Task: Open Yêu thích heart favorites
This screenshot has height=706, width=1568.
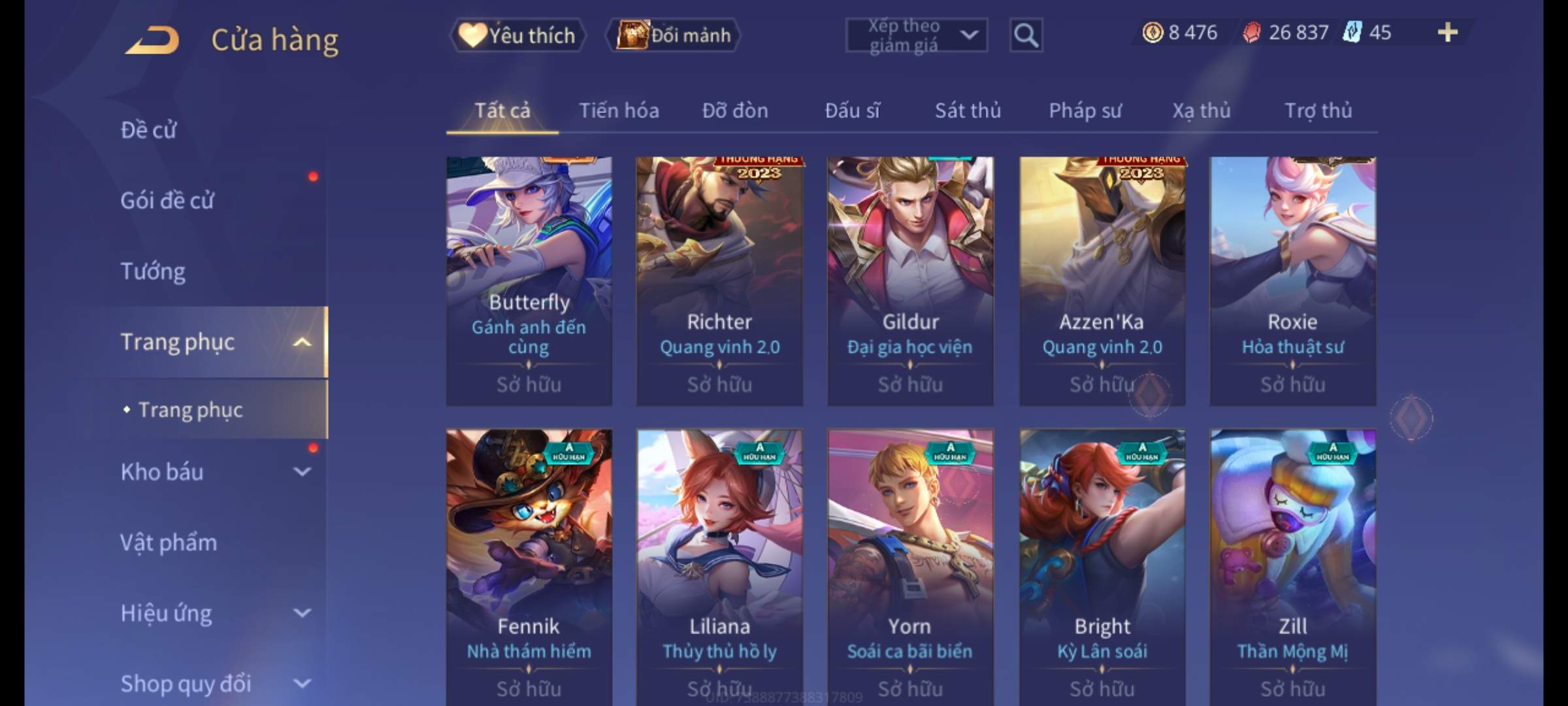Action: click(517, 35)
